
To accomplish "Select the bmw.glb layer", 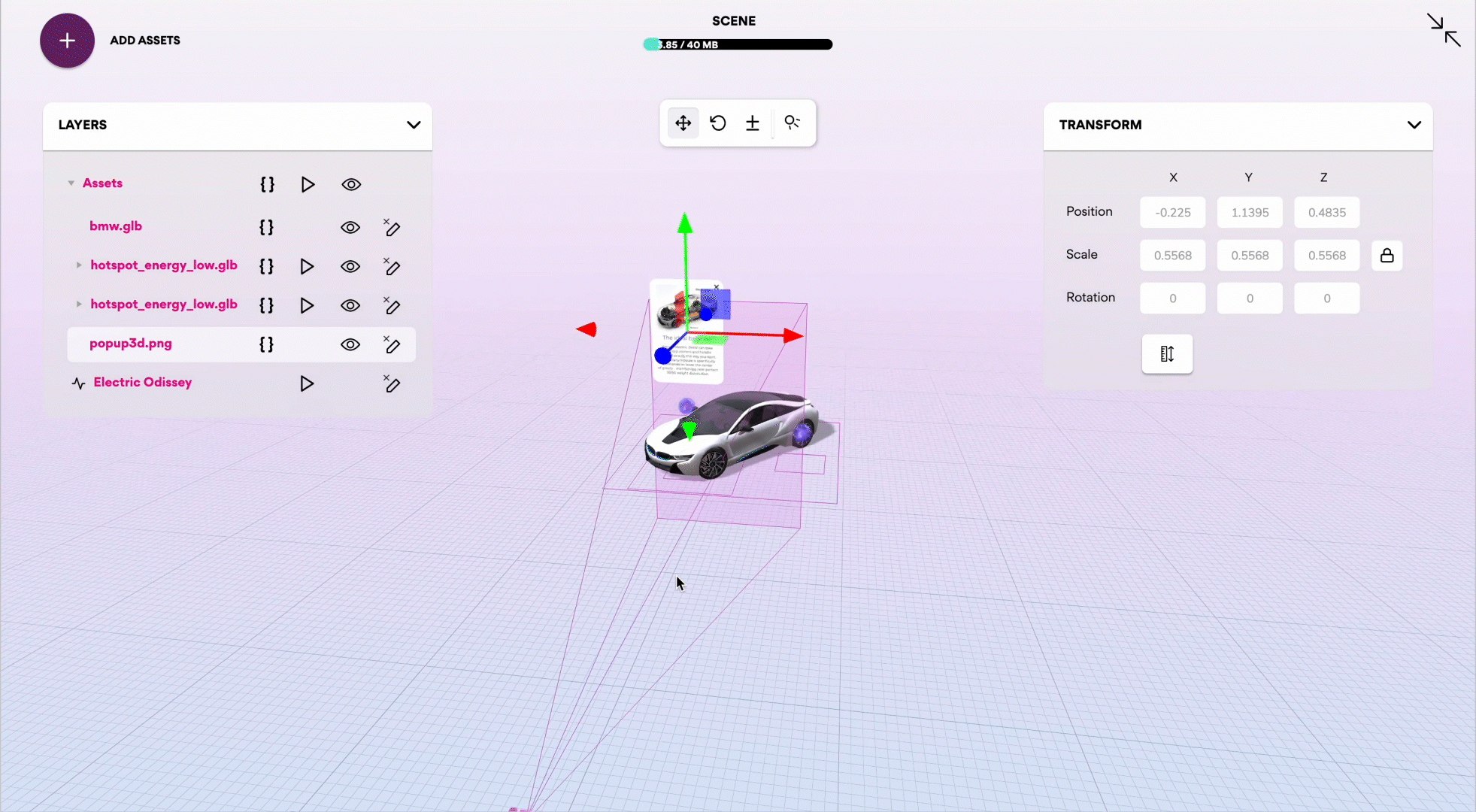I will point(116,226).
